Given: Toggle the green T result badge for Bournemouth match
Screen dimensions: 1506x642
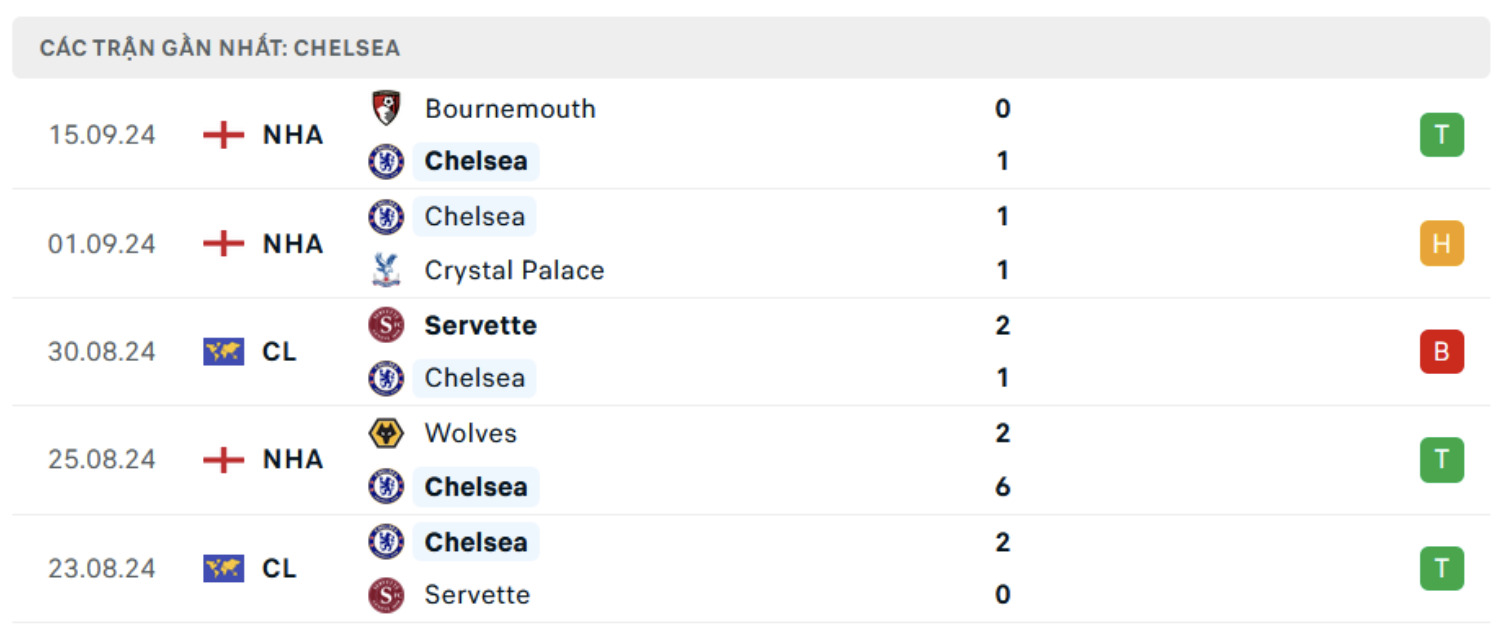Looking at the screenshot, I should (x=1440, y=135).
